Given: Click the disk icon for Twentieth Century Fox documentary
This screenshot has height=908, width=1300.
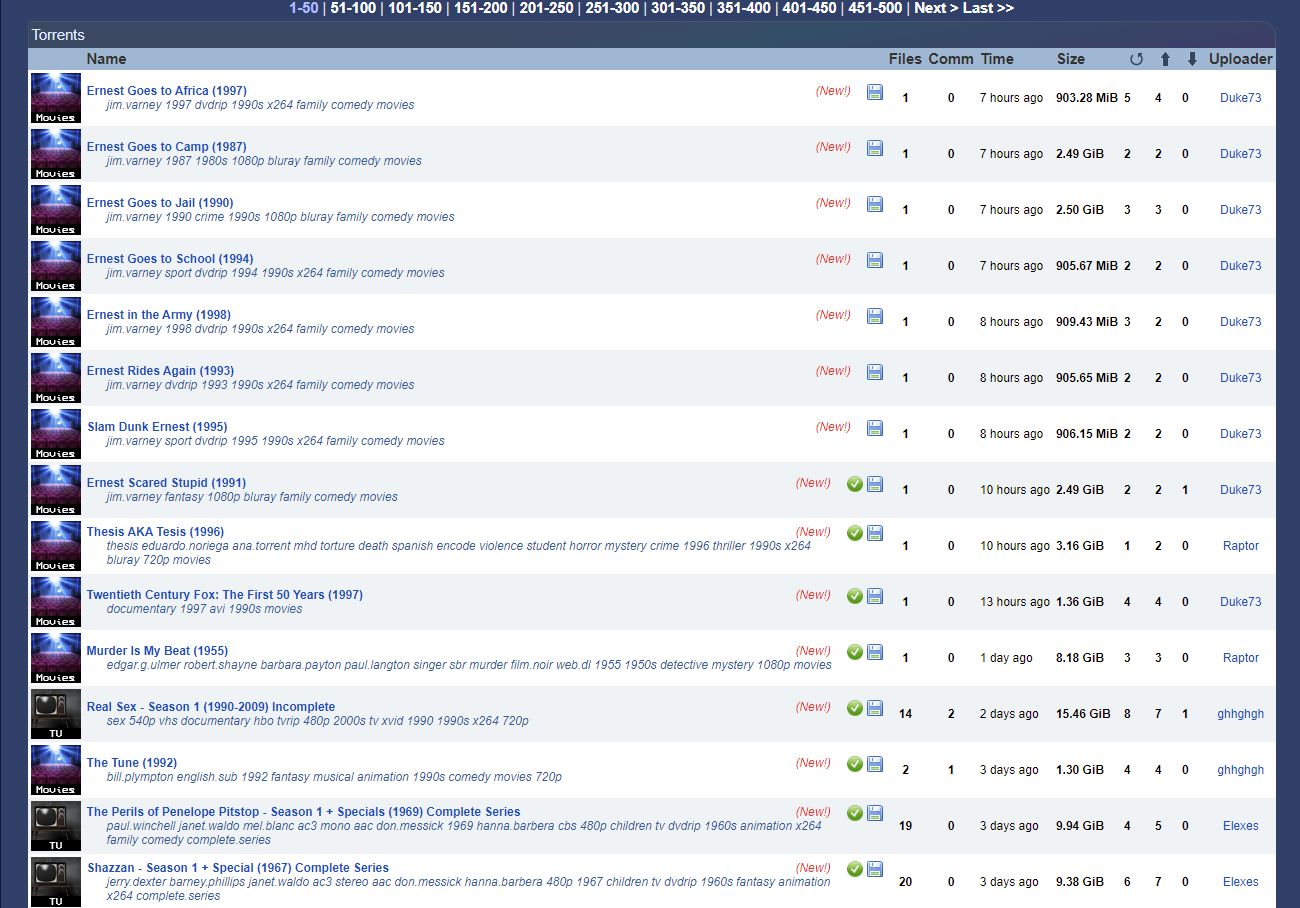Looking at the screenshot, I should tap(875, 596).
